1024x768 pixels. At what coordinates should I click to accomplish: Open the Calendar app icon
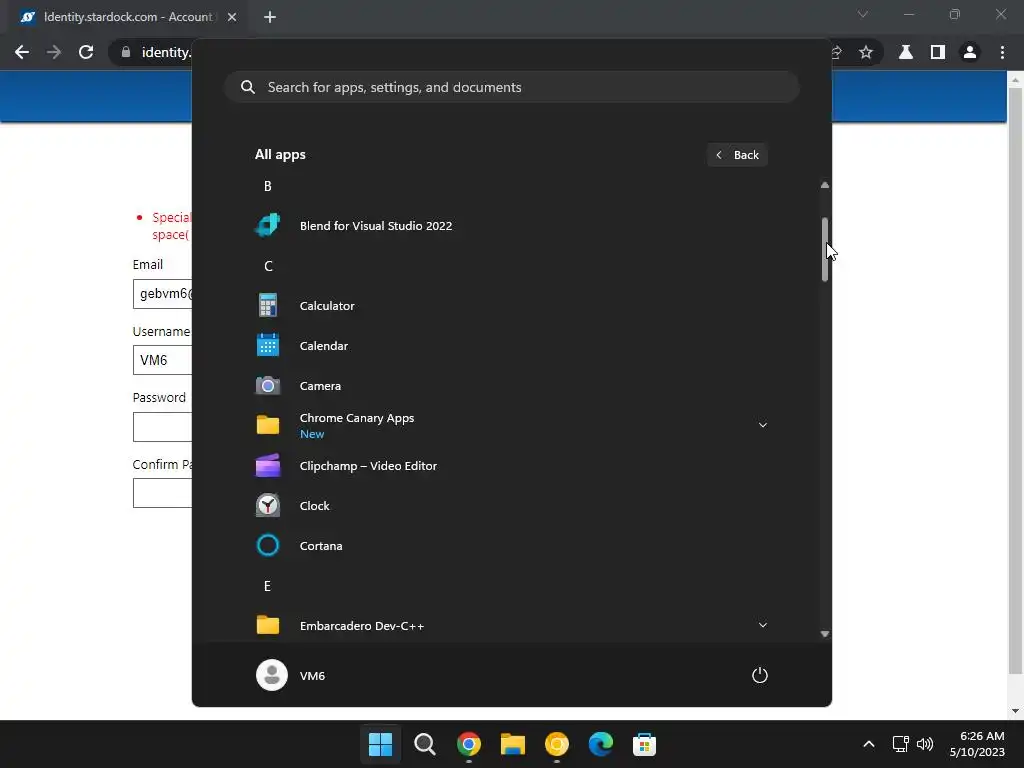(268, 345)
